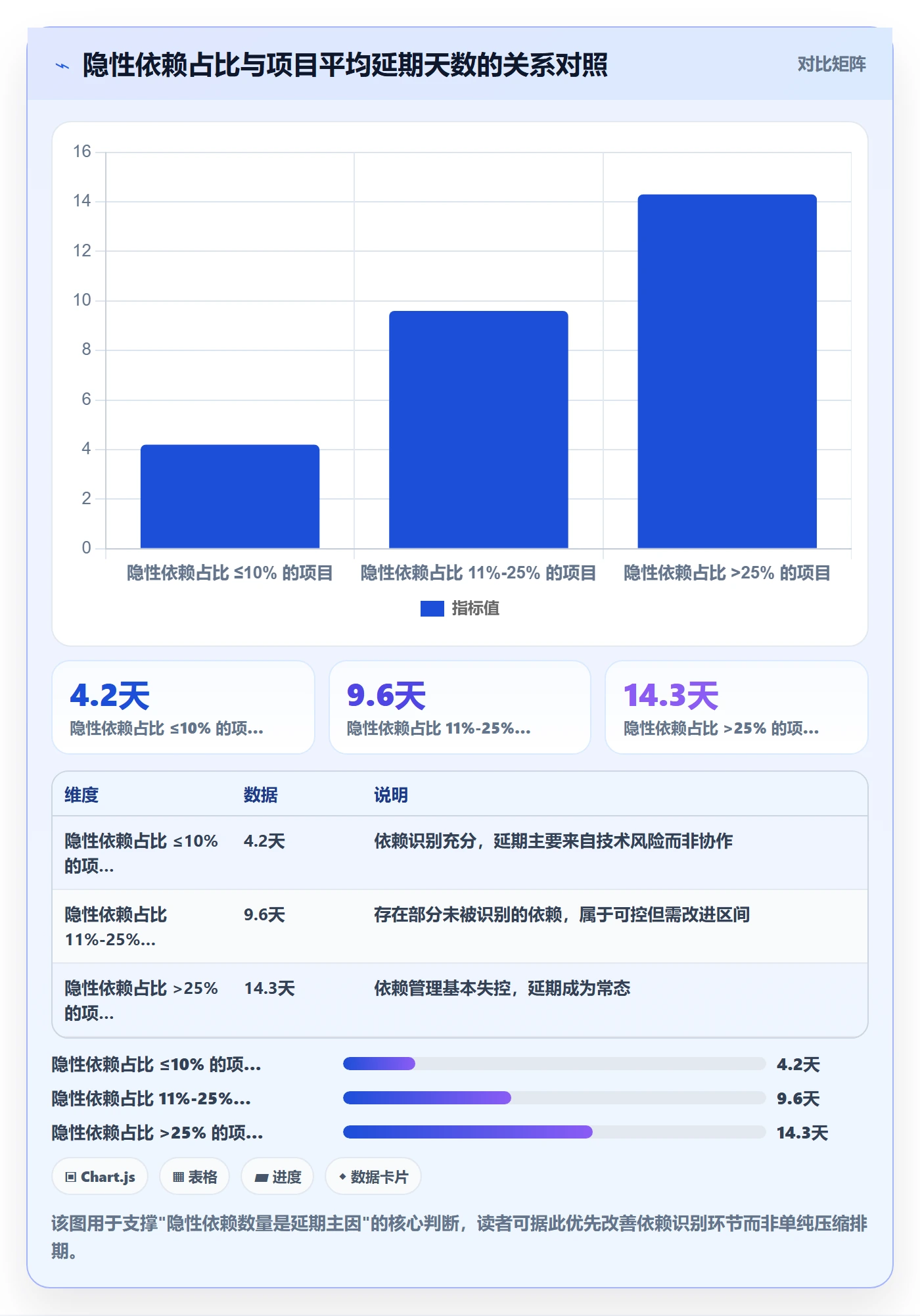Click the table cell 依赖识别充分，延期主要来自技术风险而非协作

(x=553, y=841)
